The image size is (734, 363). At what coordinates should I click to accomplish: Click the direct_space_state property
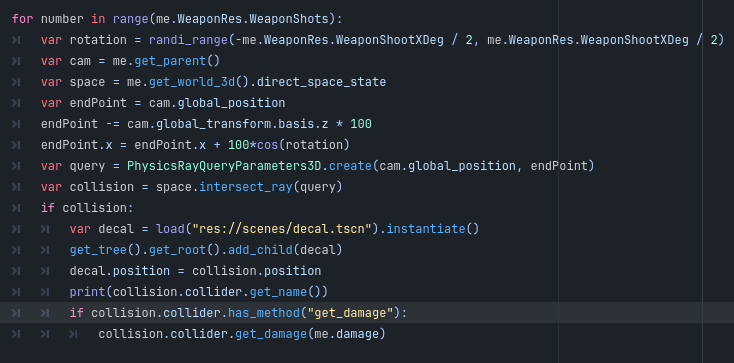pos(322,82)
